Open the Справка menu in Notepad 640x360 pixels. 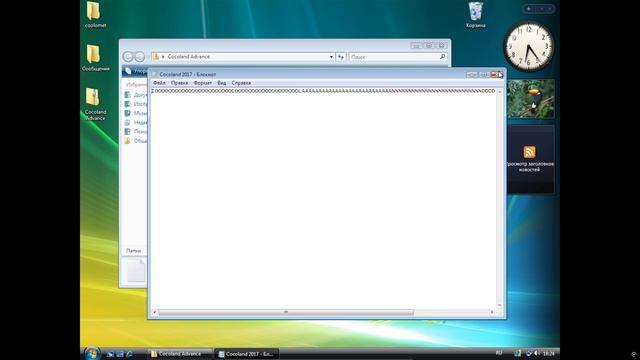[x=241, y=83]
